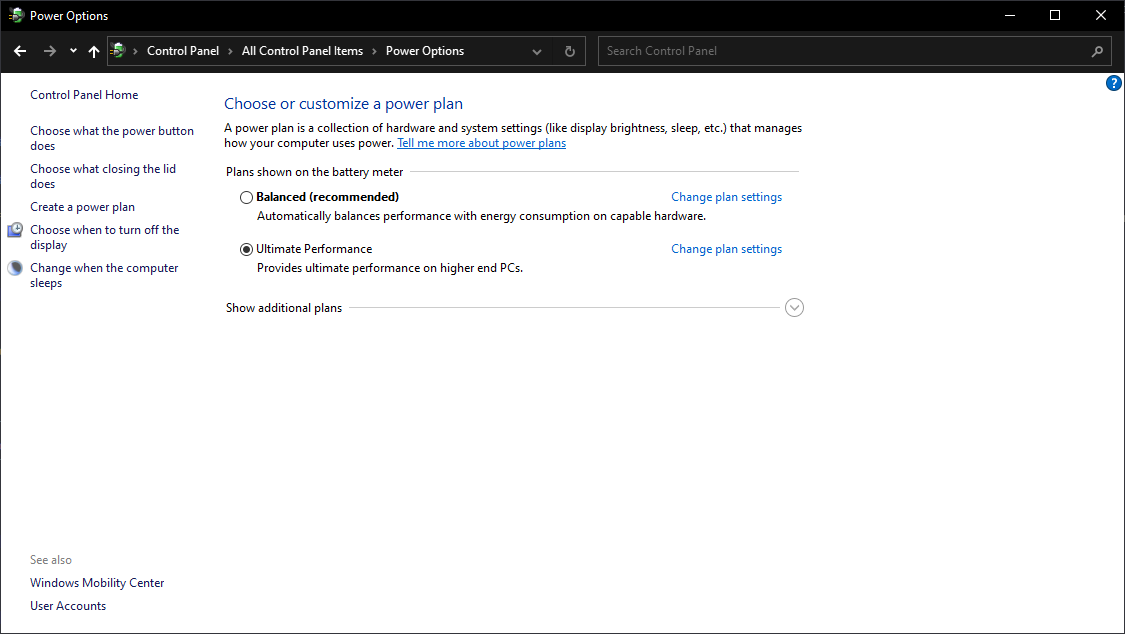Expand Show additional plans chevron
The image size is (1125, 634).
(x=794, y=308)
